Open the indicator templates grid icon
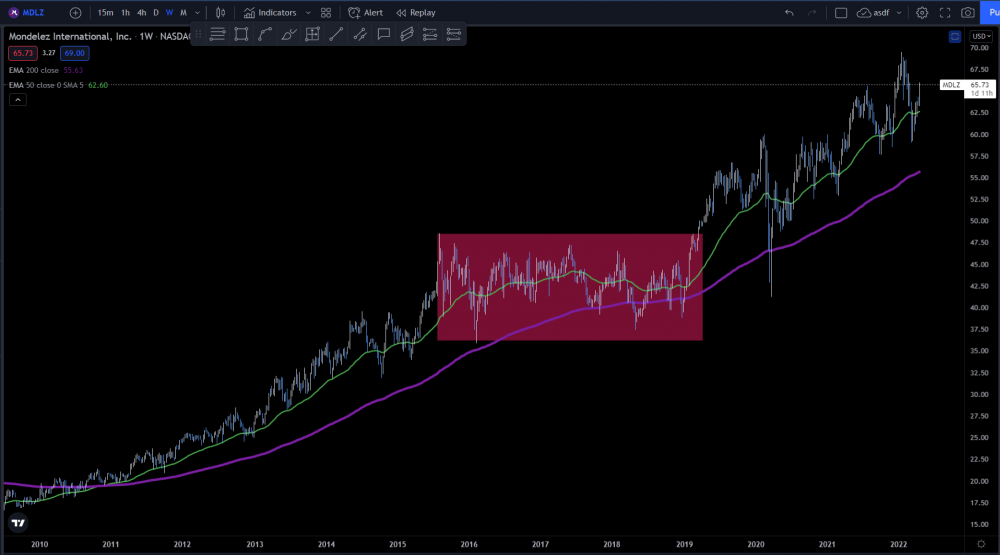The height and width of the screenshot is (555, 1000). (x=326, y=13)
